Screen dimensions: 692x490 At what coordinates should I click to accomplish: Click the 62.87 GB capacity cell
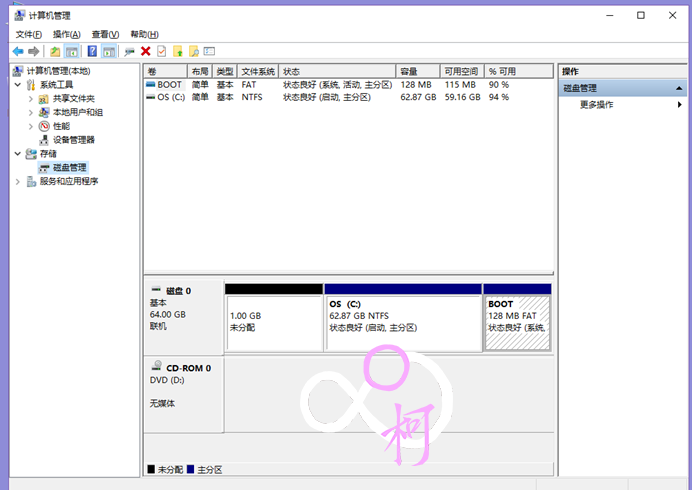418,97
